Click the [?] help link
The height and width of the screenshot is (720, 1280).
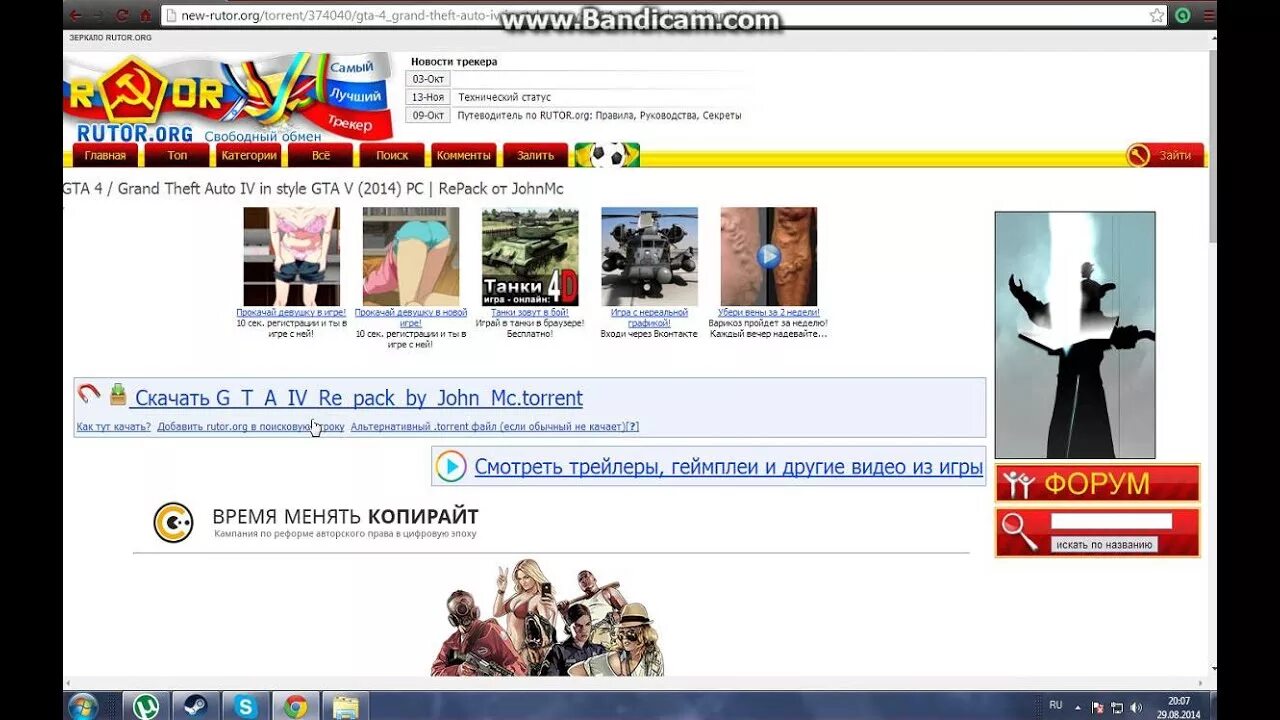tap(632, 427)
